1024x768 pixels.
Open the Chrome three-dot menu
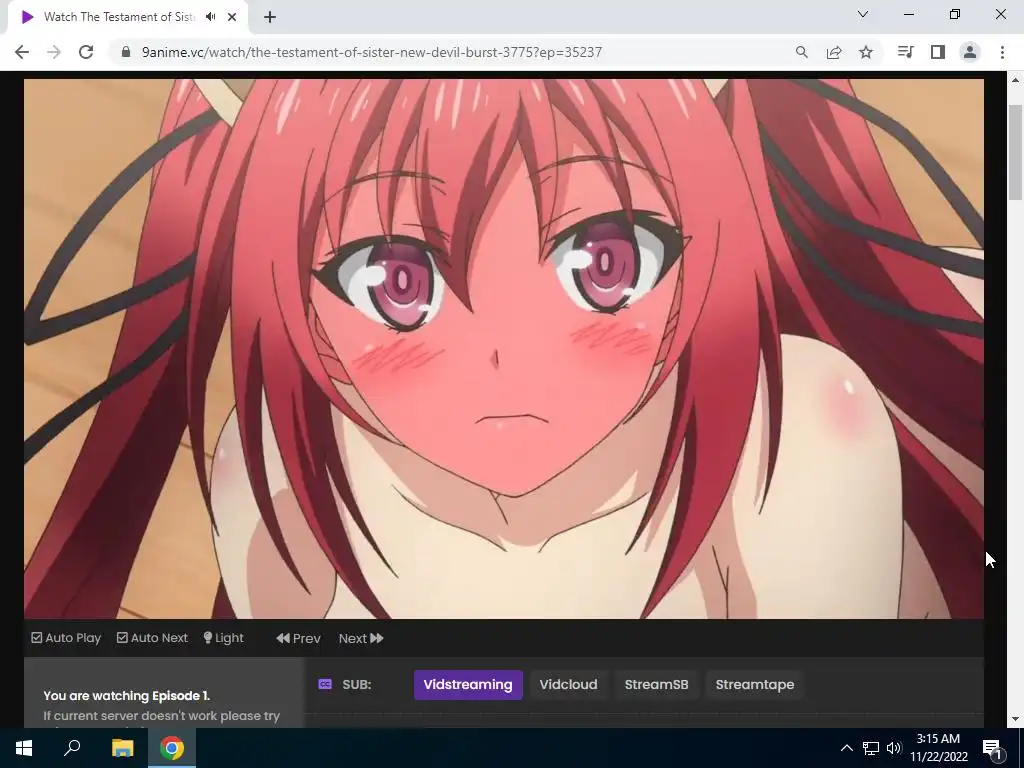1002,52
